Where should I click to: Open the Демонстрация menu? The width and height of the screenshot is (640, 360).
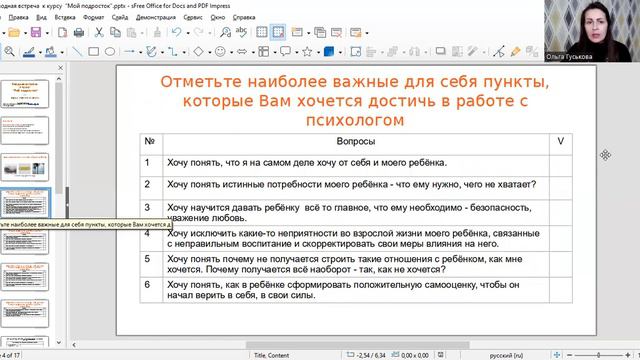156,17
